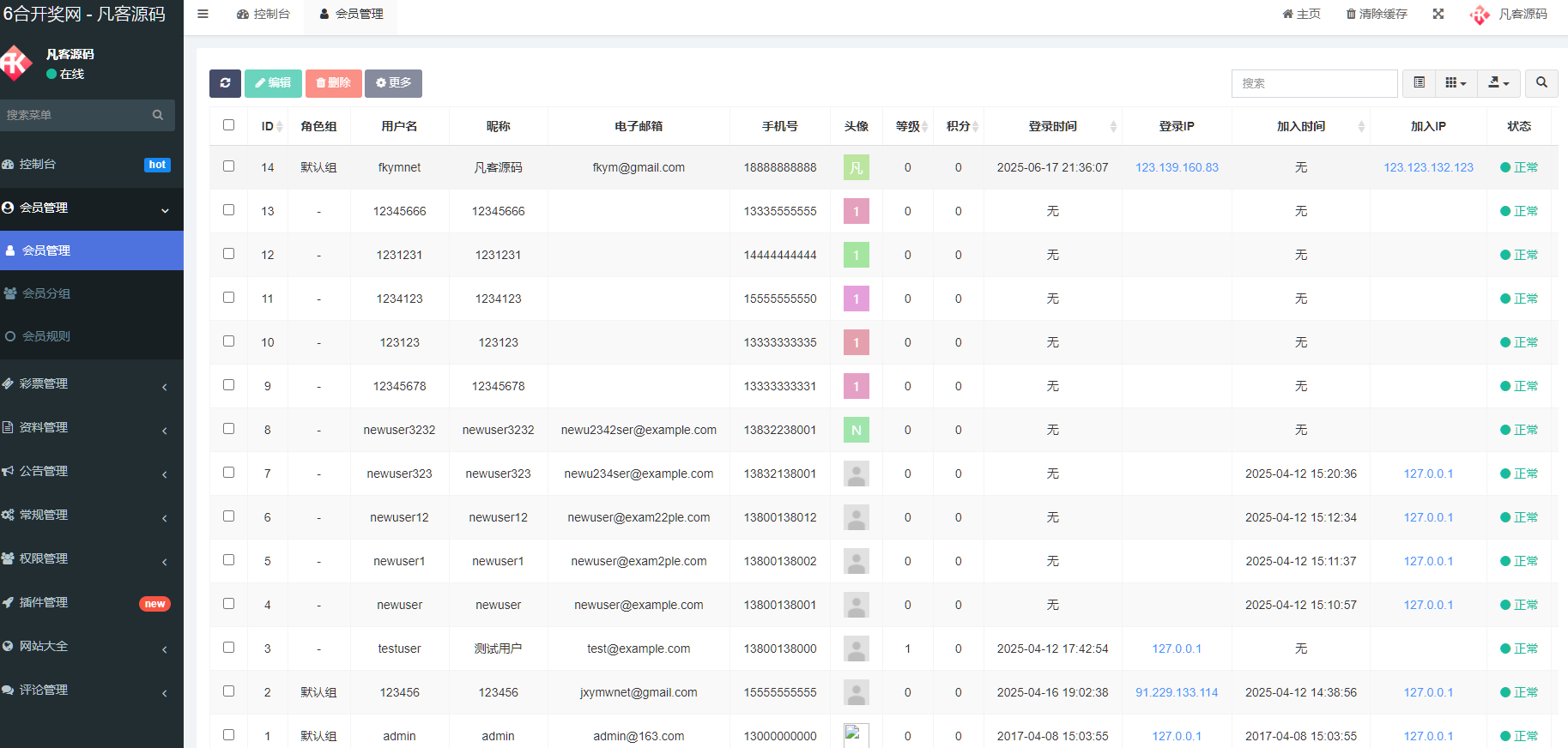Image resolution: width=1568 pixels, height=748 pixels.
Task: Tick the checkbox for user testuser
Action: pyautogui.click(x=228, y=648)
